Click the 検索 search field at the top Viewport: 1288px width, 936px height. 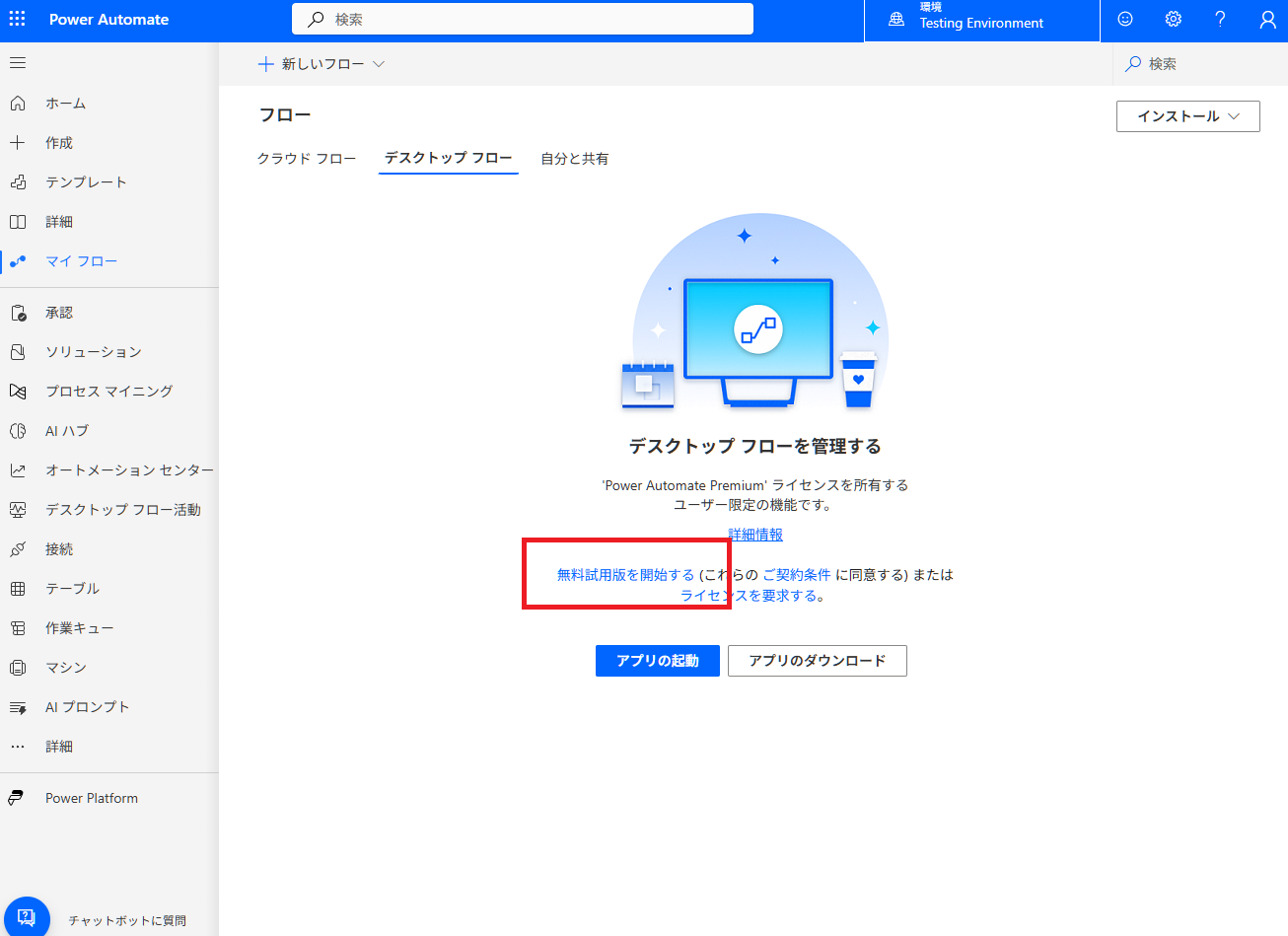coord(523,18)
